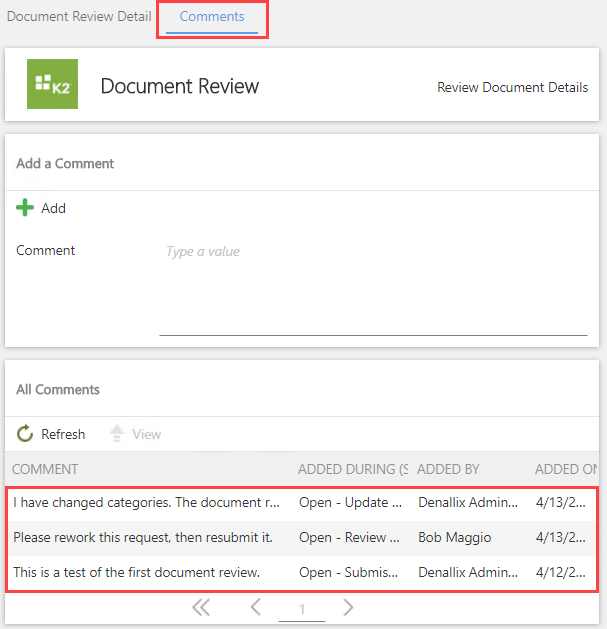The image size is (607, 629).
Task: Click the date in the changed categories row
Action: pyautogui.click(x=560, y=502)
